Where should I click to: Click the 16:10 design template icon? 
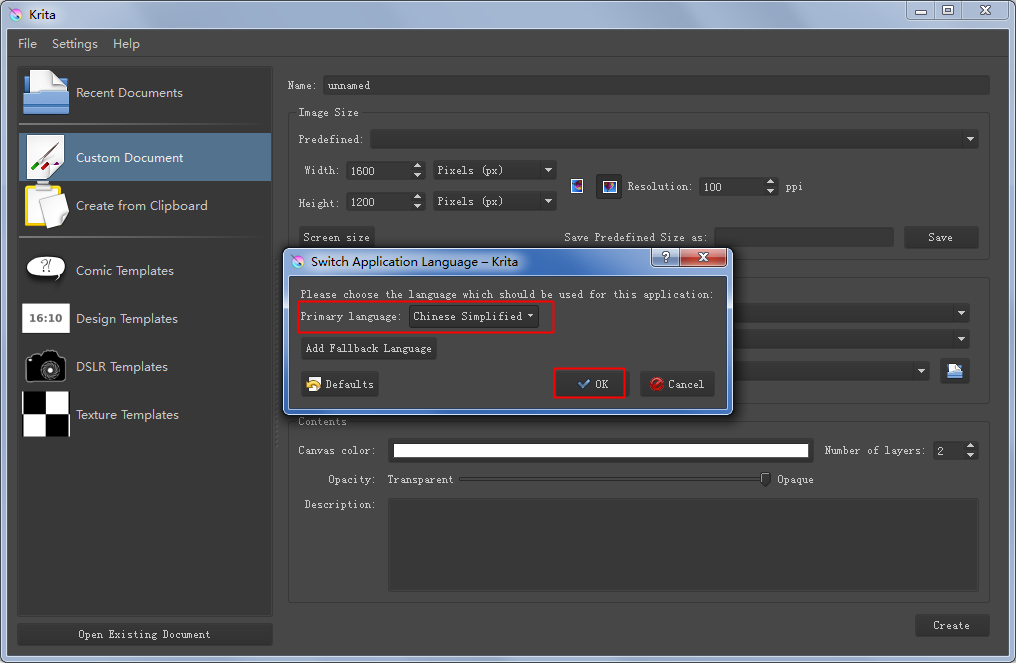coord(45,318)
